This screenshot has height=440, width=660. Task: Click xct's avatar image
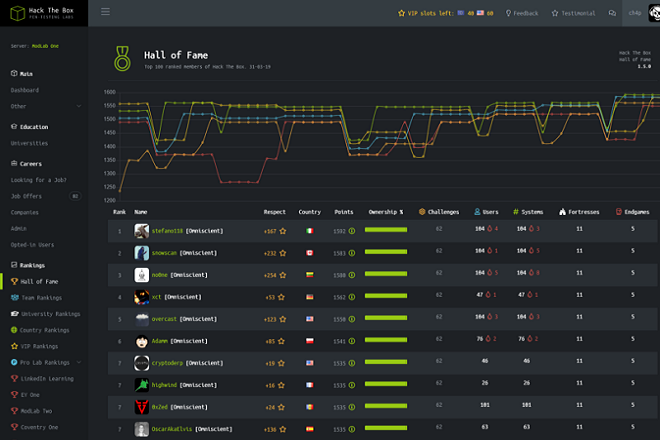tap(142, 297)
